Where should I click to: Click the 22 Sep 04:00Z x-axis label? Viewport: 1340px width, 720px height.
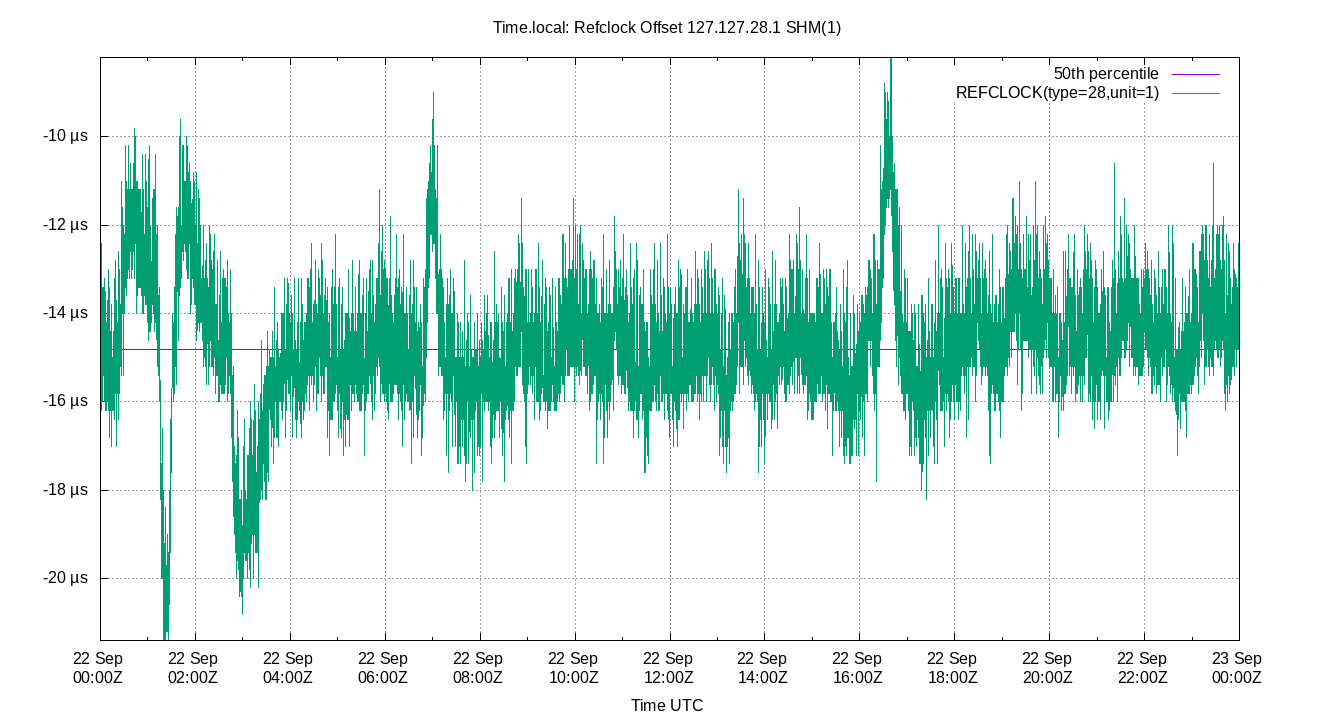tap(288, 668)
